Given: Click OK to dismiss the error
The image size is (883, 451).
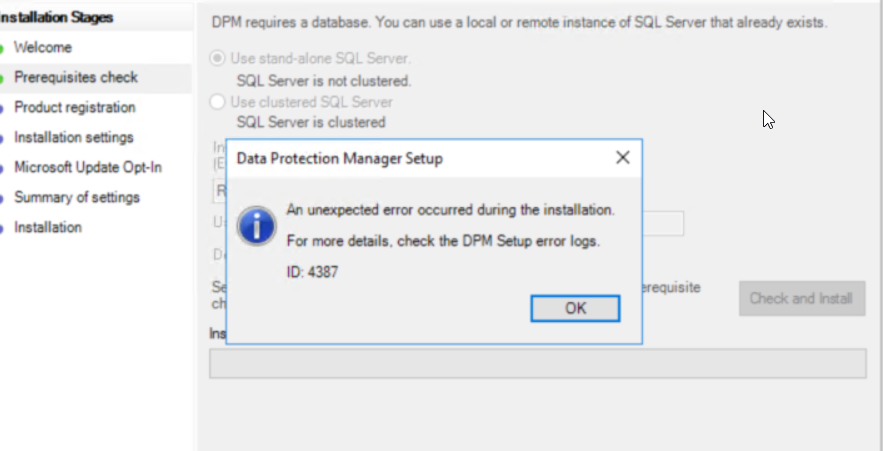Looking at the screenshot, I should click(x=575, y=309).
